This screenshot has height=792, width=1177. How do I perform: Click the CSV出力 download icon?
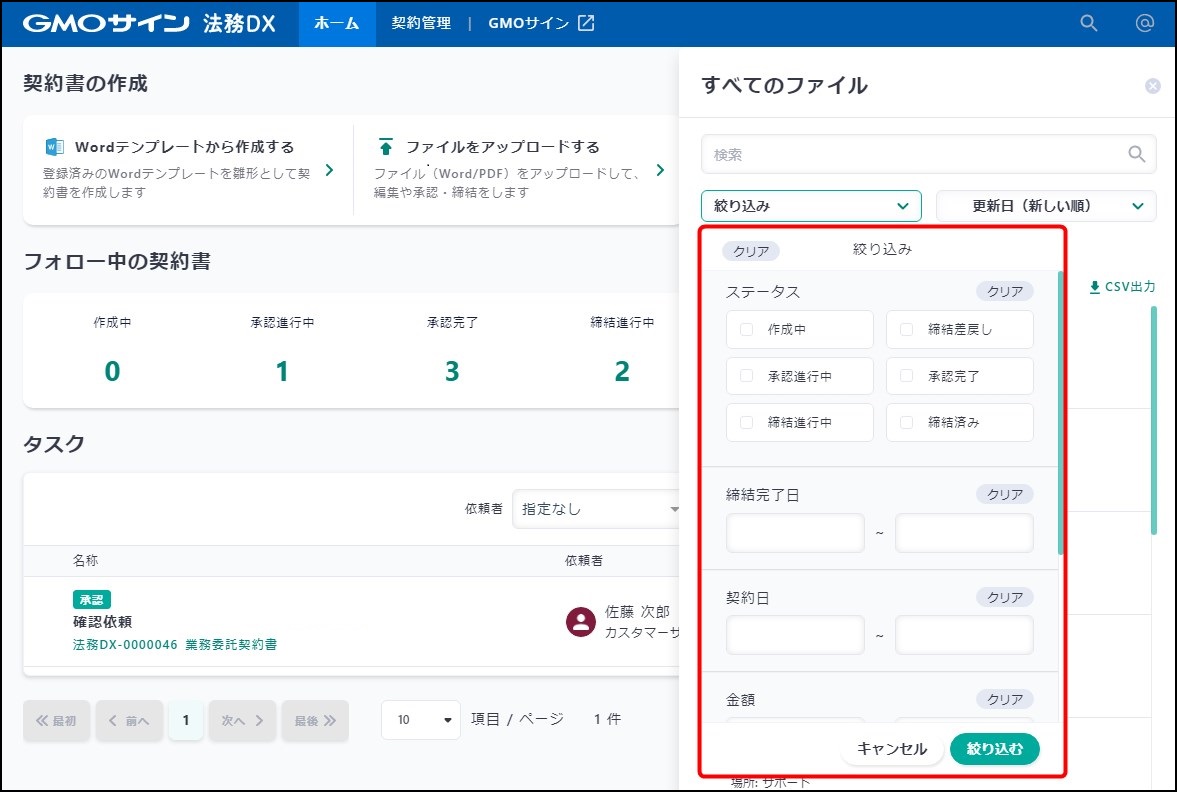click(1094, 287)
